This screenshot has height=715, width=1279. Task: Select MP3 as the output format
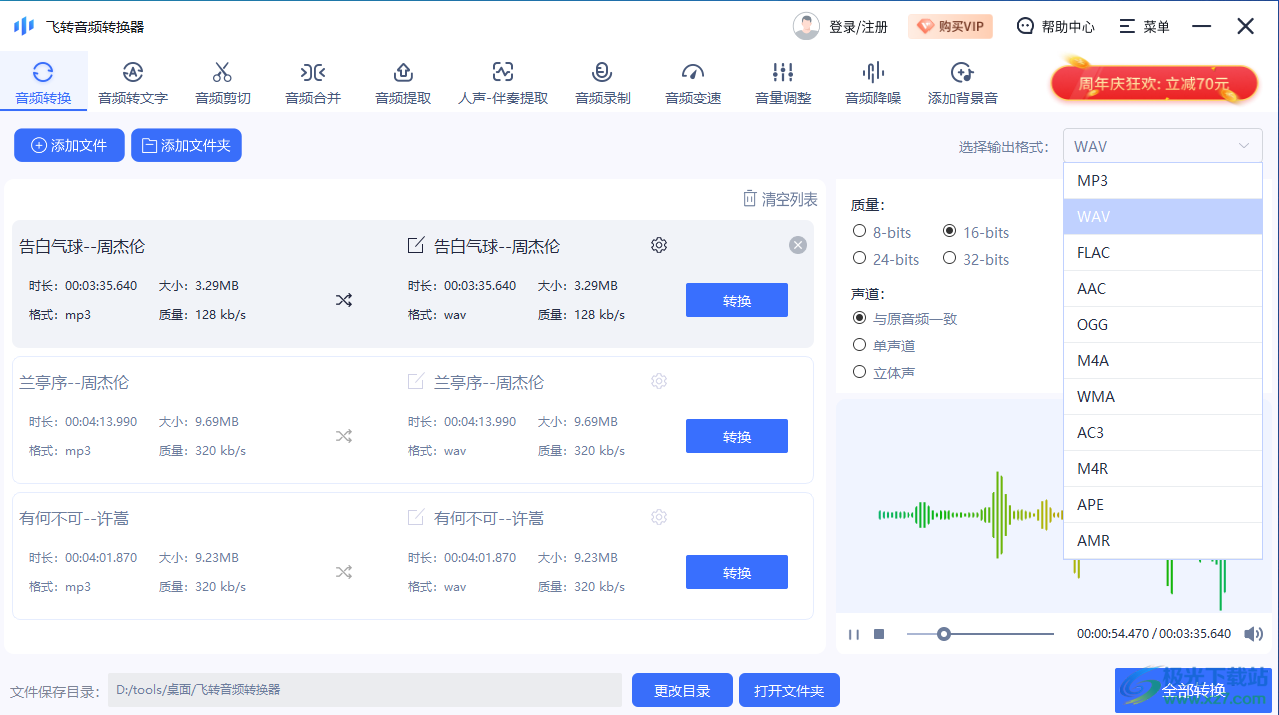[x=1092, y=180]
